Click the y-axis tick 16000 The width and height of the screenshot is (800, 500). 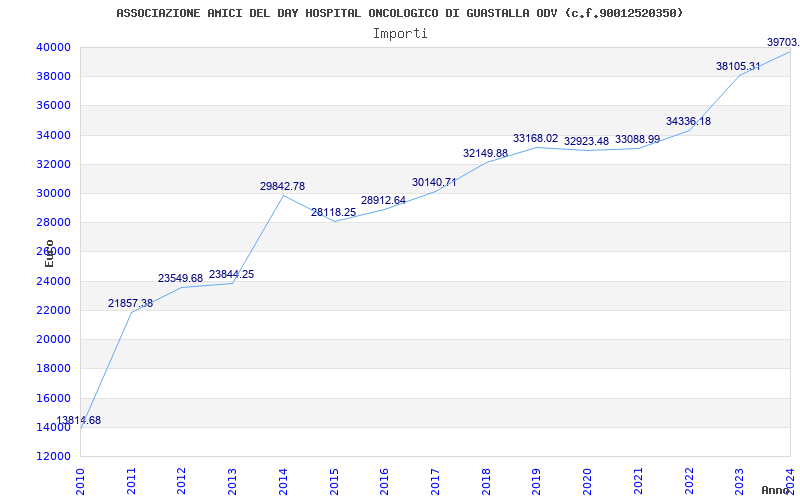(53, 398)
